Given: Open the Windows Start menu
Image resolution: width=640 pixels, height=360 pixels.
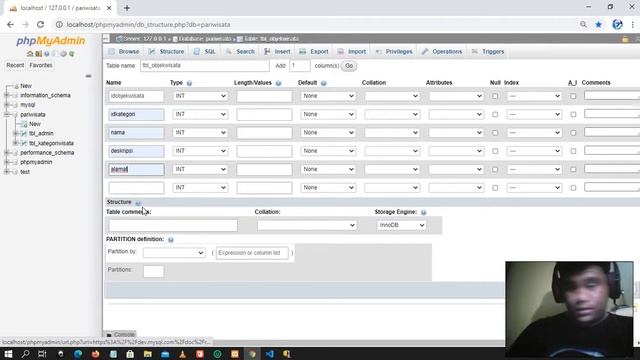Looking at the screenshot, I should (x=8, y=354).
